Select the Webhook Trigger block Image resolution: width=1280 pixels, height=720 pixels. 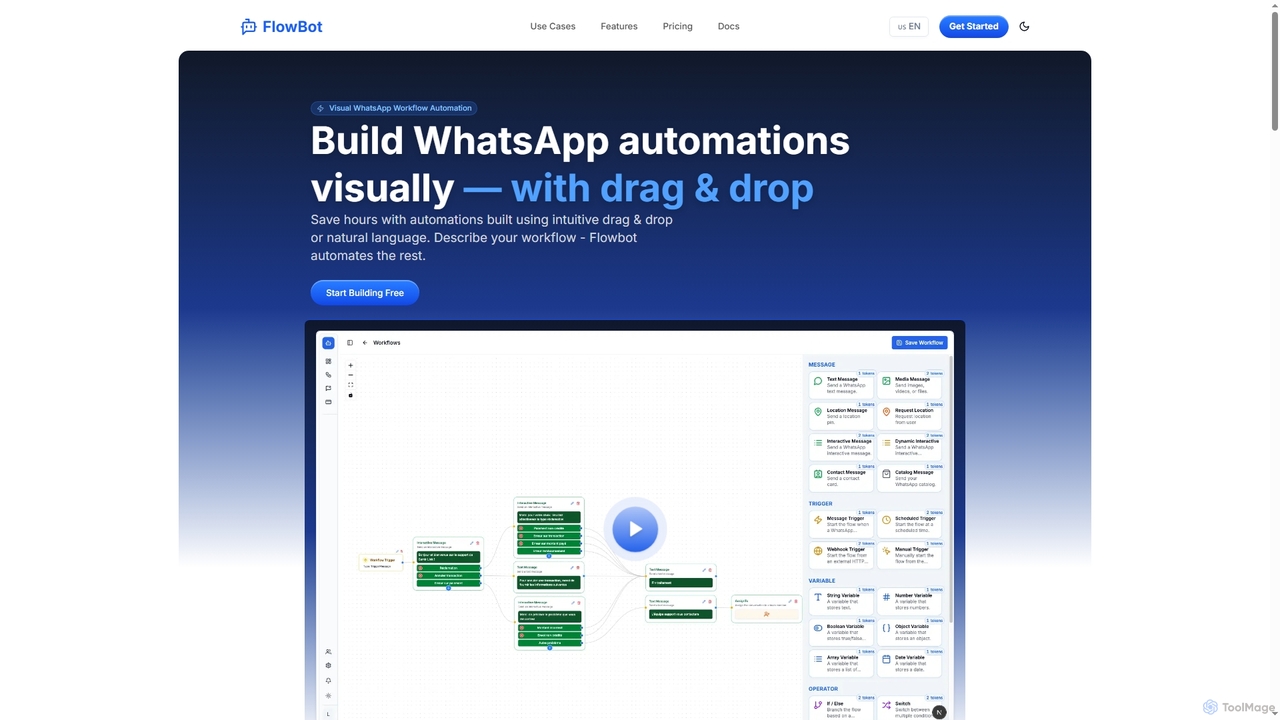pyautogui.click(x=842, y=555)
